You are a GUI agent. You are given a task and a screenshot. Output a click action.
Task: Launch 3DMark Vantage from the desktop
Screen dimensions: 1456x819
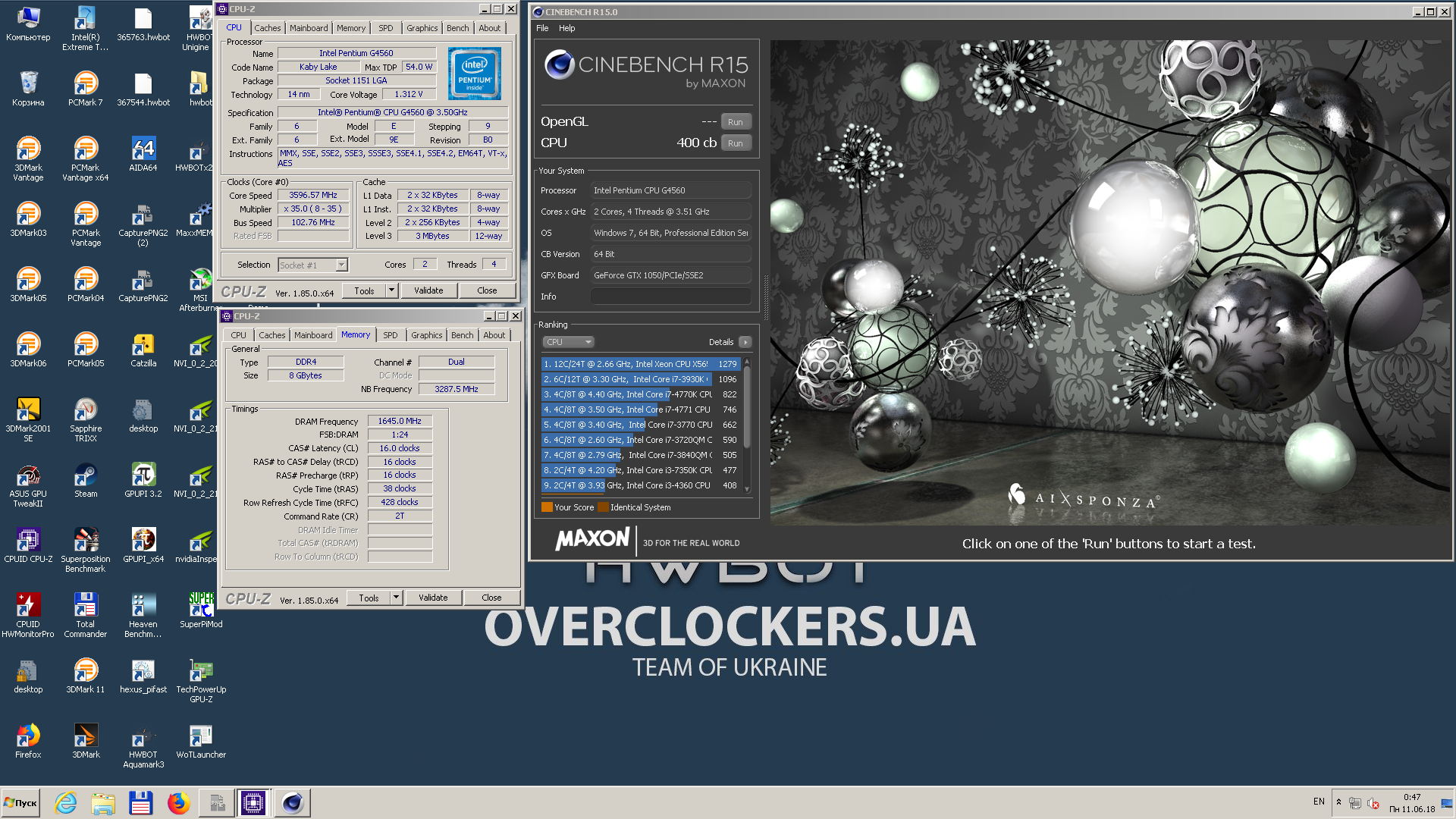coord(28,159)
